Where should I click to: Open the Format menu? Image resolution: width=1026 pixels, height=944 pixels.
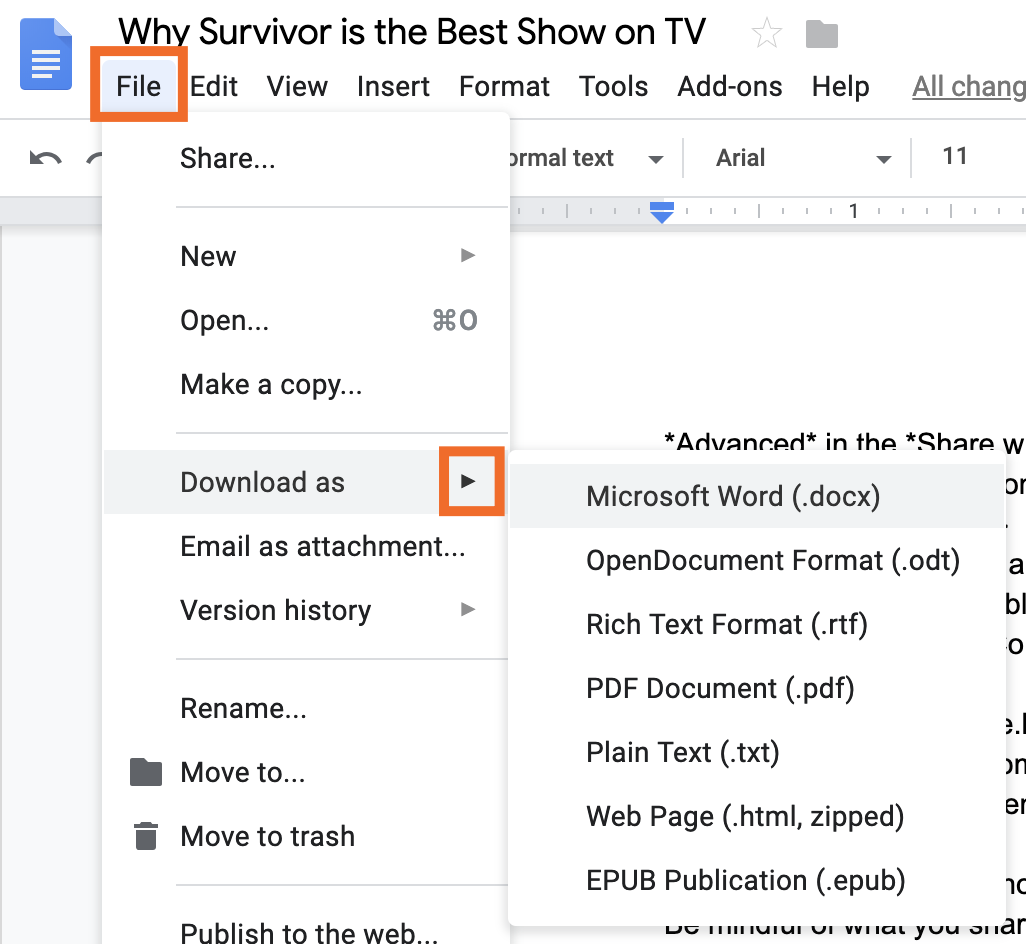point(504,86)
